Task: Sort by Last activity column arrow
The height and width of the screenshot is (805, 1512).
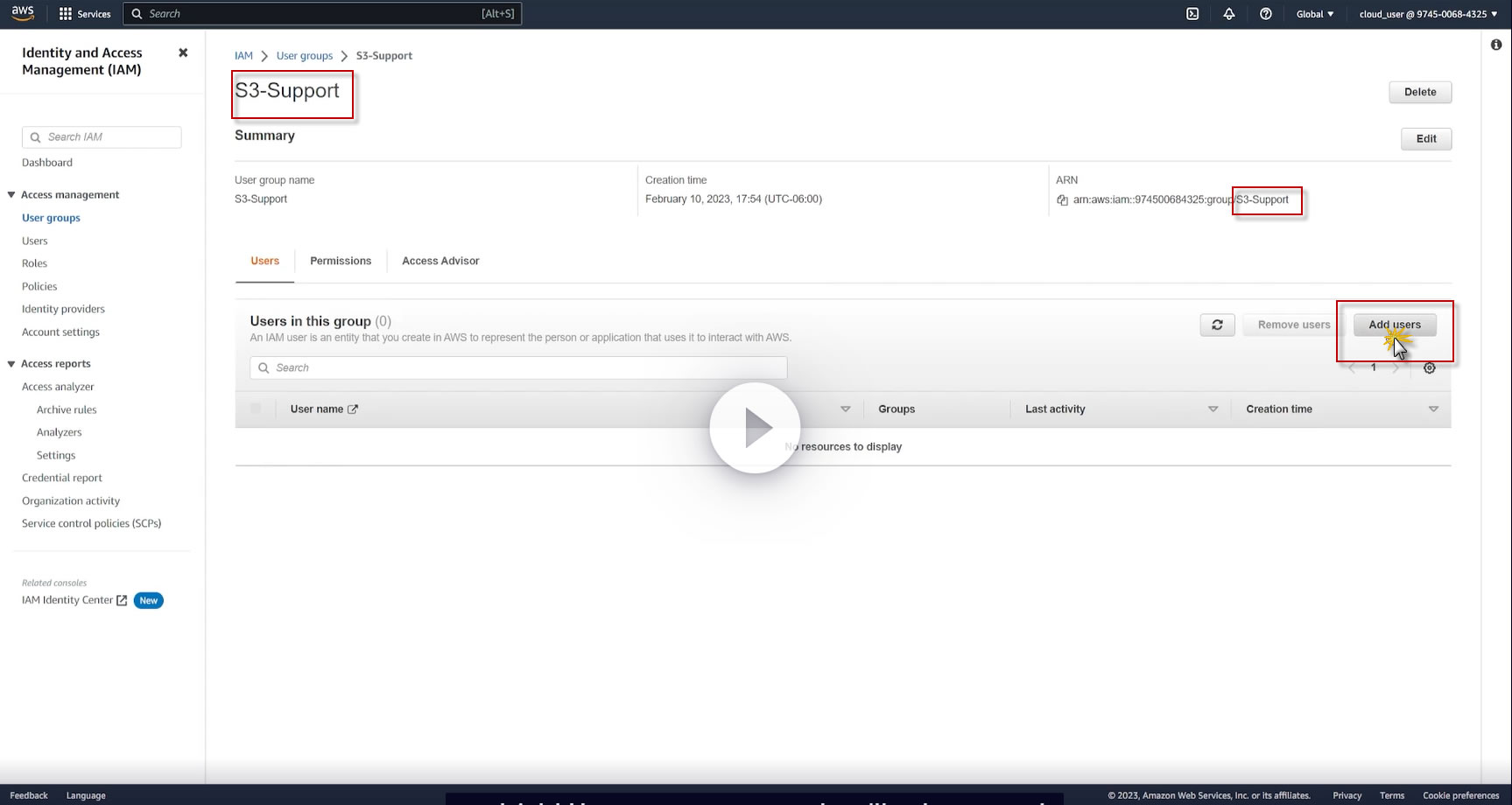Action: [x=1213, y=409]
